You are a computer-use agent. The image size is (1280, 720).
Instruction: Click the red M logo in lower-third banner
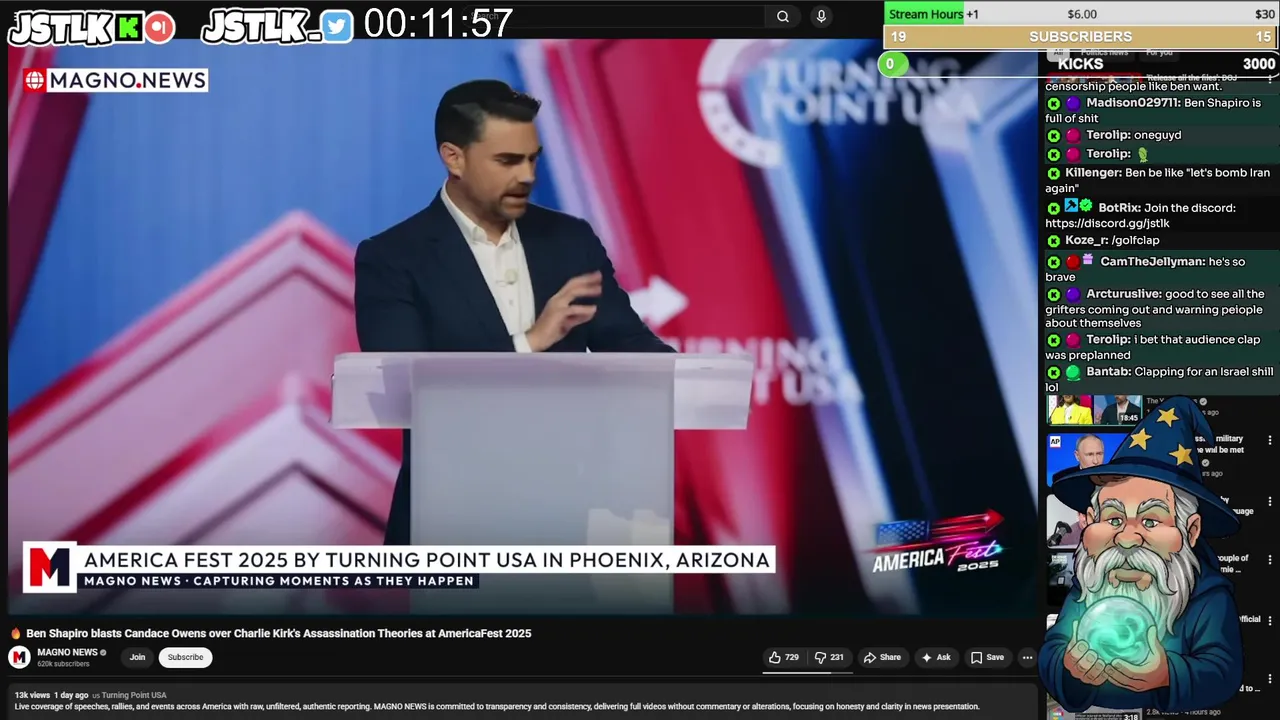pyautogui.click(x=49, y=567)
